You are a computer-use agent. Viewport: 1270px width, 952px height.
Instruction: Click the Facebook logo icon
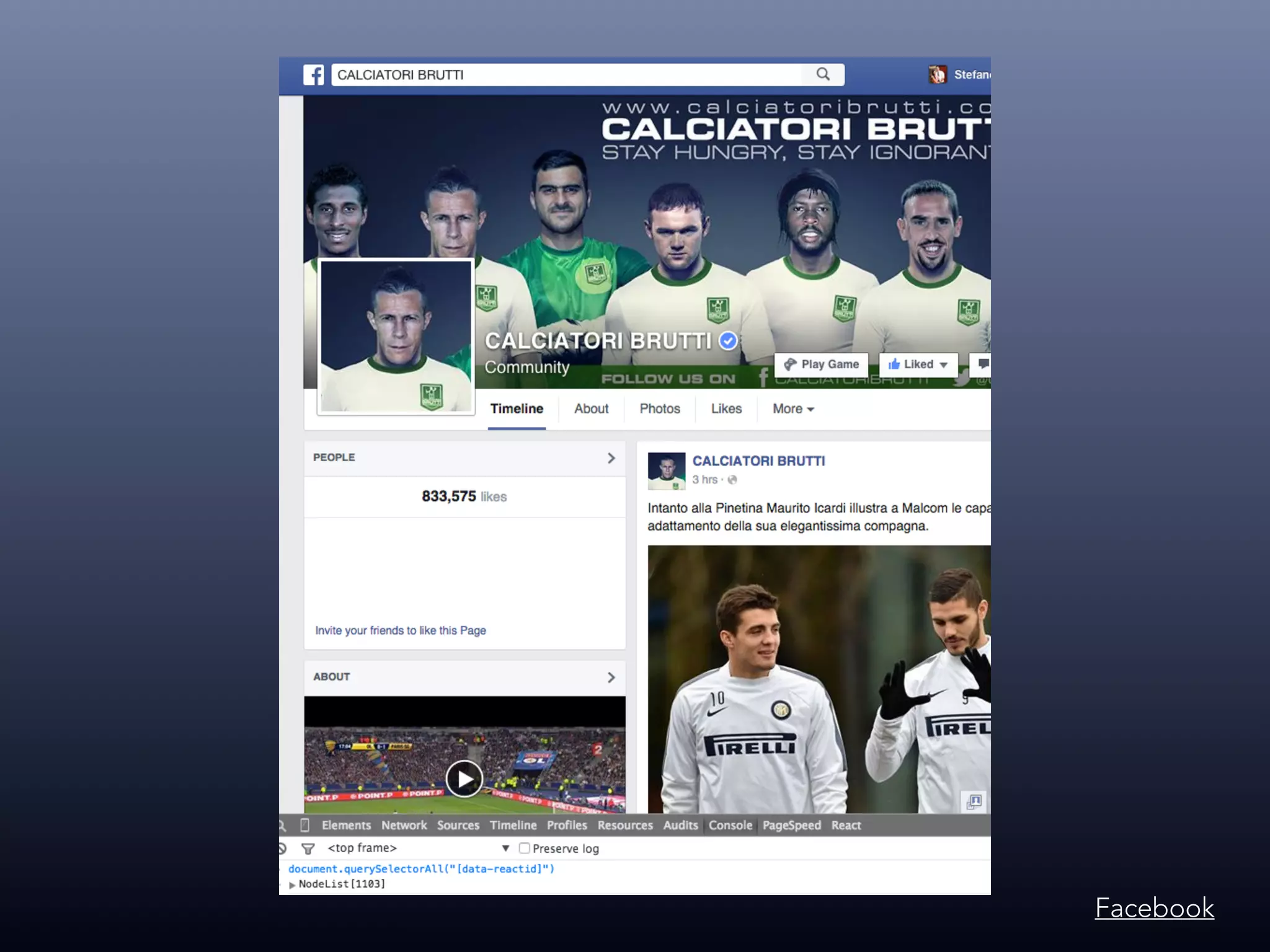(x=314, y=75)
